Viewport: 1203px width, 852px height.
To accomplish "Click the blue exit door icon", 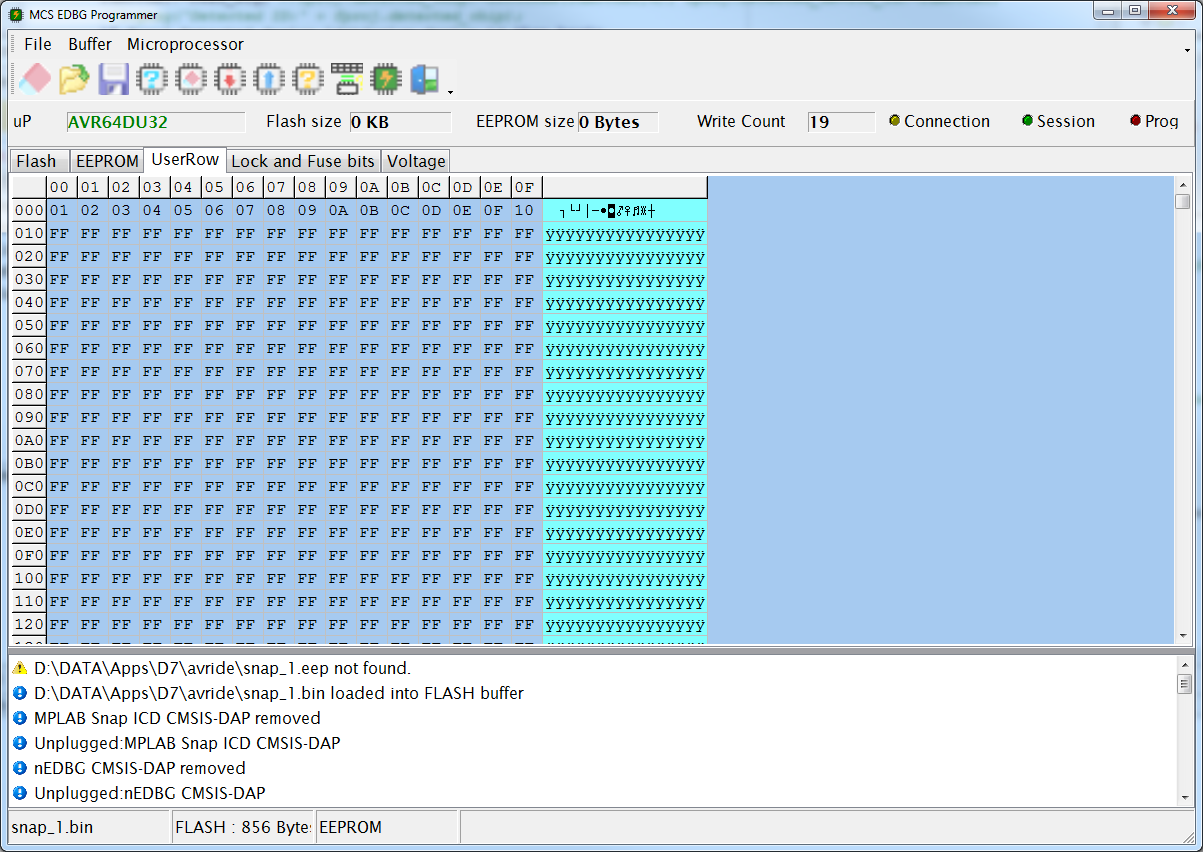I will pyautogui.click(x=425, y=78).
